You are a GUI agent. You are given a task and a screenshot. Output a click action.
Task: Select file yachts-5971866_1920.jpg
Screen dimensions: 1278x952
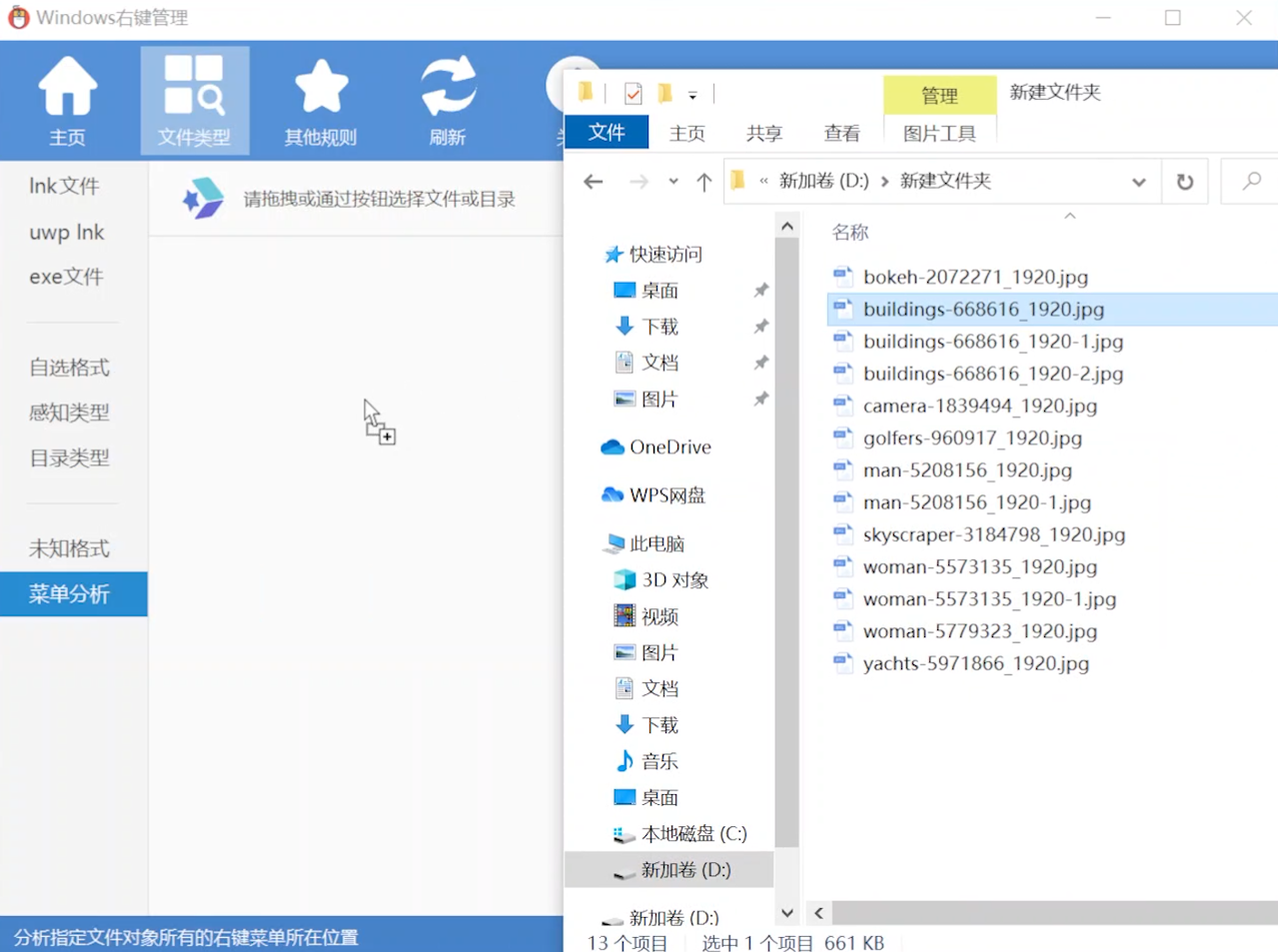tap(976, 663)
